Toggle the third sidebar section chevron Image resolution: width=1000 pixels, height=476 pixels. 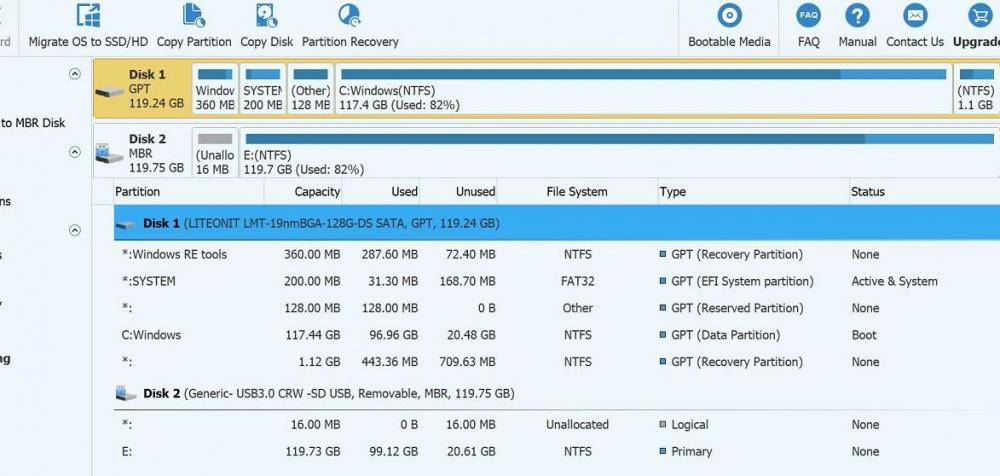tap(74, 230)
